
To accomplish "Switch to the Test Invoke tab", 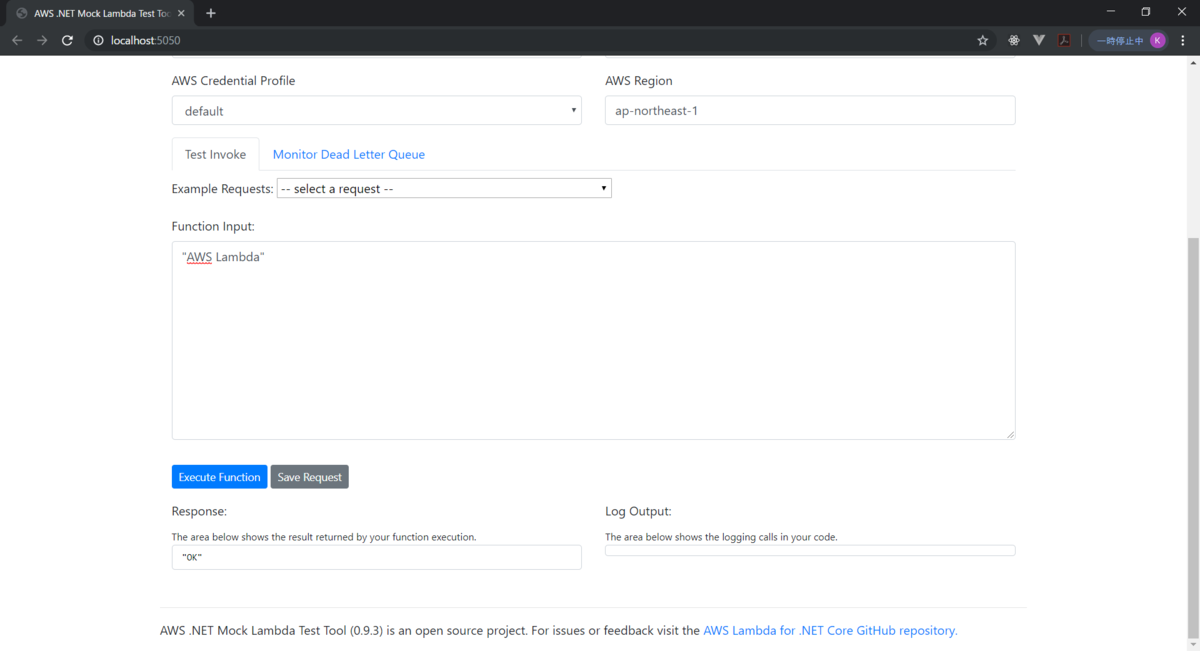I will click(215, 154).
